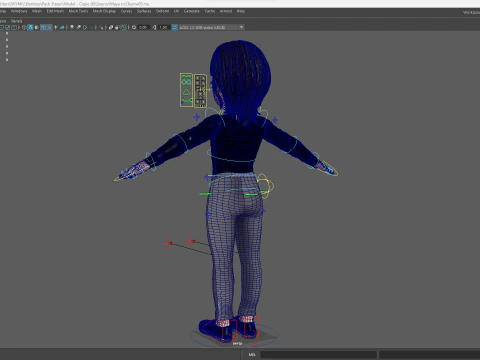Viewport: 480px width, 360px height.
Task: Toggle Use Default Material icon
Action: [x=36, y=27]
